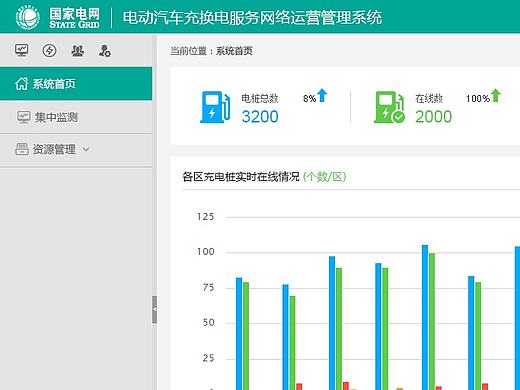Viewport: 520px width, 390px height.
Task: Click the 125 y-axis label
Action: [x=205, y=217]
